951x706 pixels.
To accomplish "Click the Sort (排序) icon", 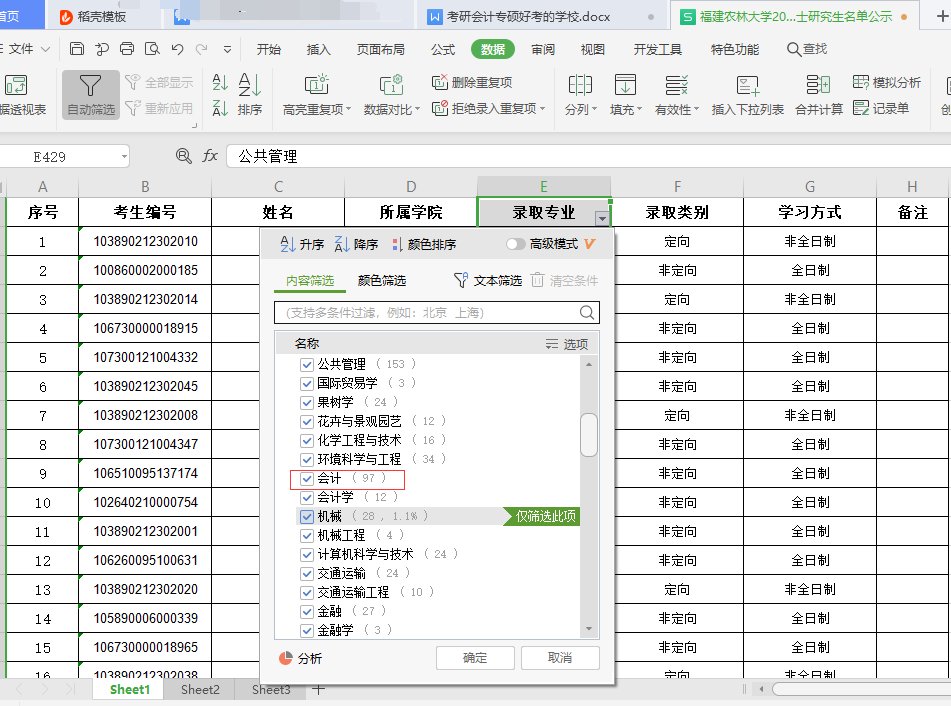I will click(x=249, y=86).
